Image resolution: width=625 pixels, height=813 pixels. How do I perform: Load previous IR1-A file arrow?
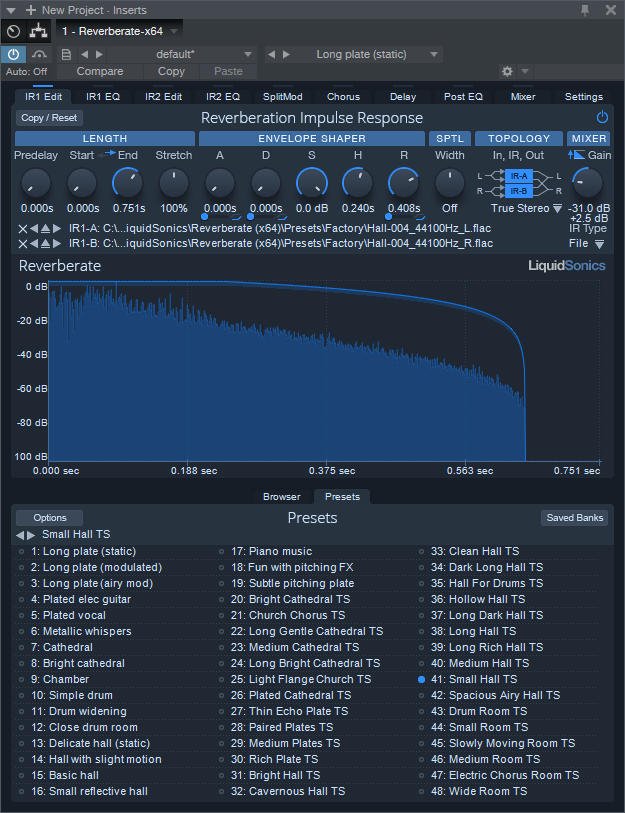pos(34,228)
